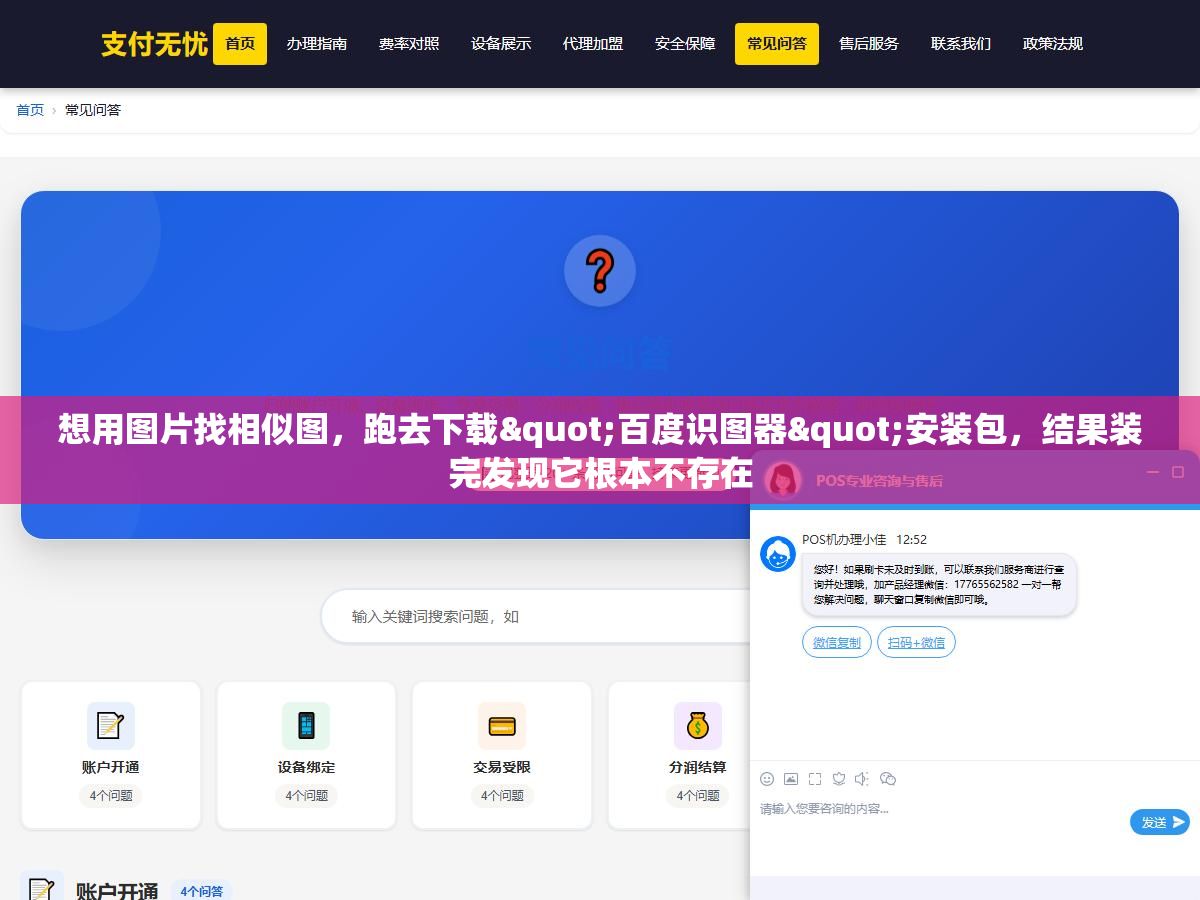Viewport: 1200px width, 900px height.
Task: Click the flower rating icon in chat
Action: (839, 779)
